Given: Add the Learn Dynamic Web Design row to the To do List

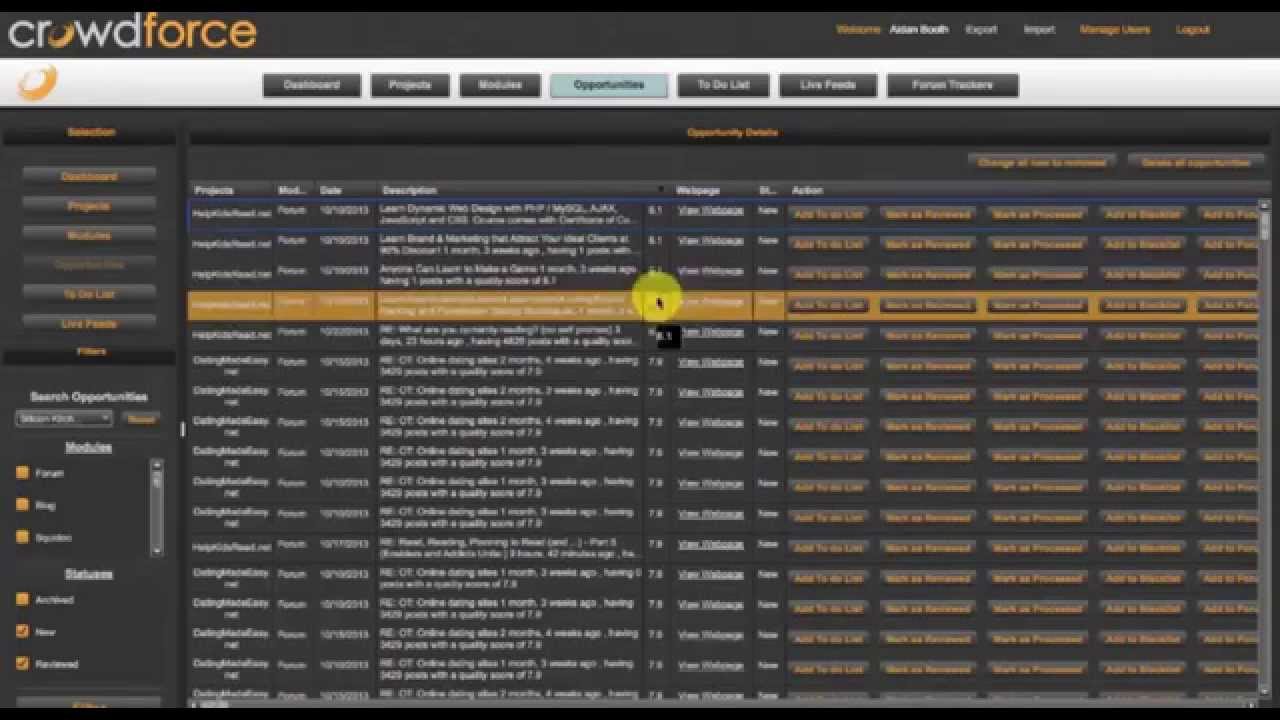Looking at the screenshot, I should point(828,214).
